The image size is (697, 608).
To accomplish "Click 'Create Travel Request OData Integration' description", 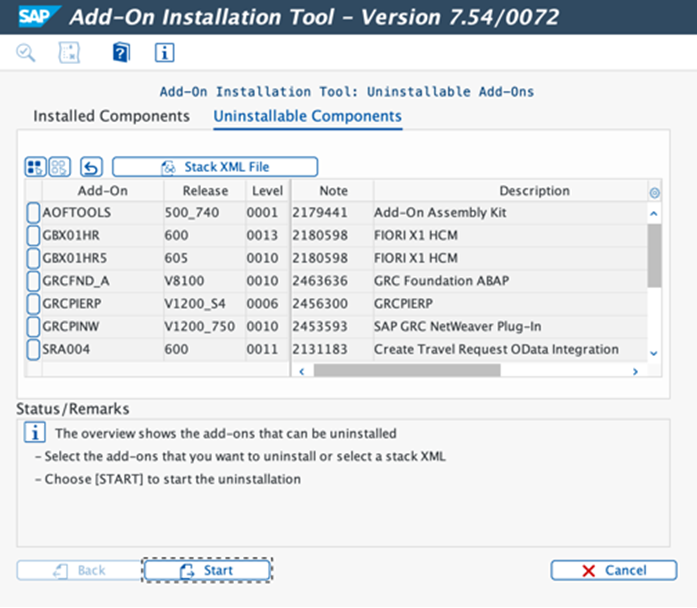I will pos(496,349).
